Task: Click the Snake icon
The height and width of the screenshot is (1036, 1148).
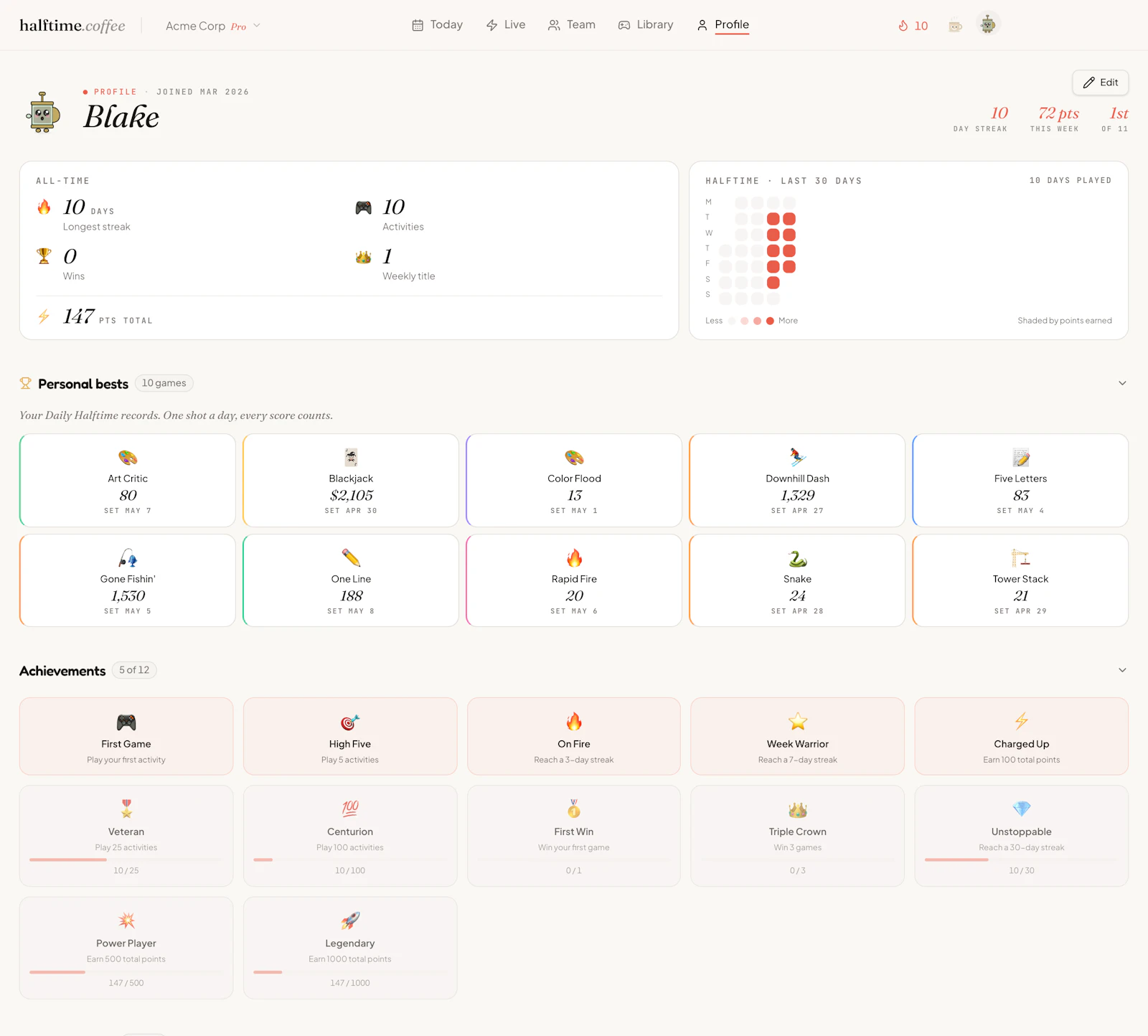Action: coord(797,558)
